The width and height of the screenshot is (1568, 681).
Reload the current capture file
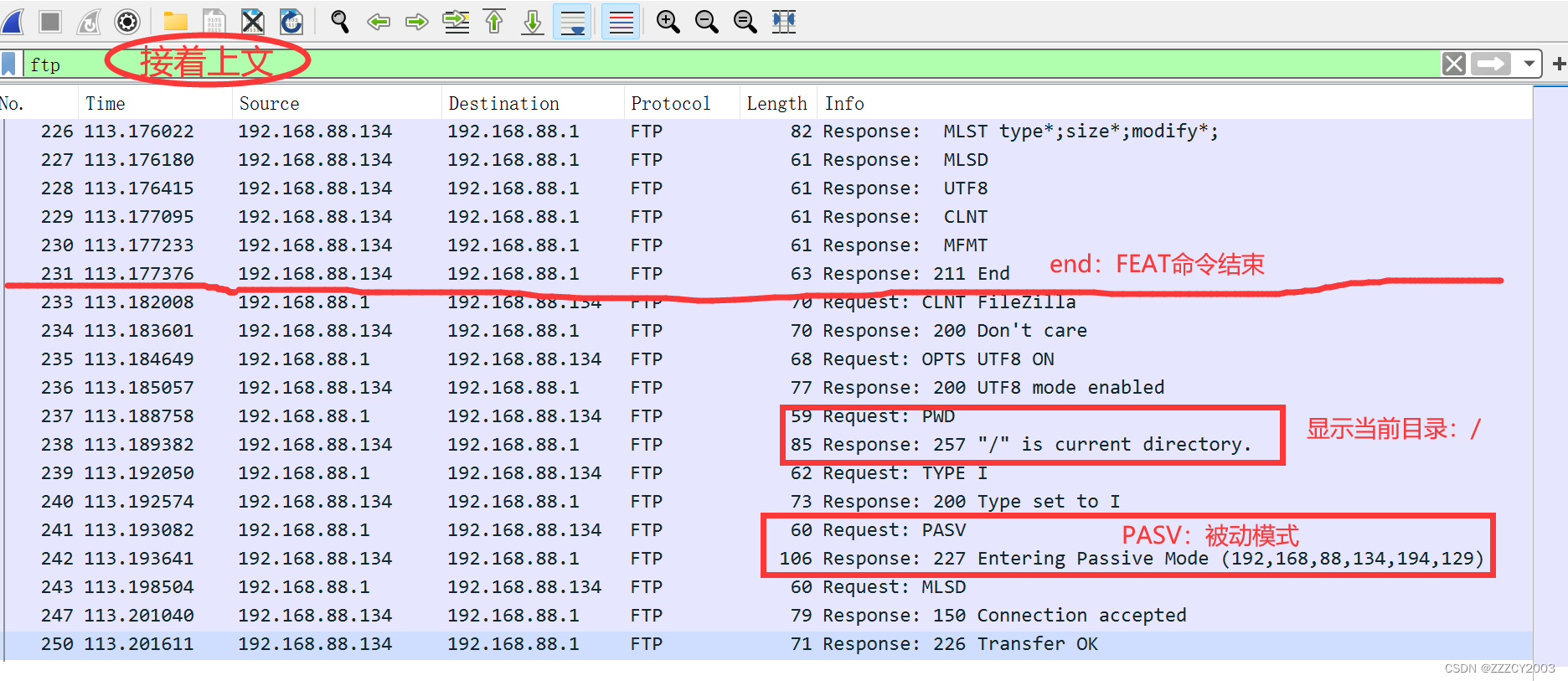291,21
